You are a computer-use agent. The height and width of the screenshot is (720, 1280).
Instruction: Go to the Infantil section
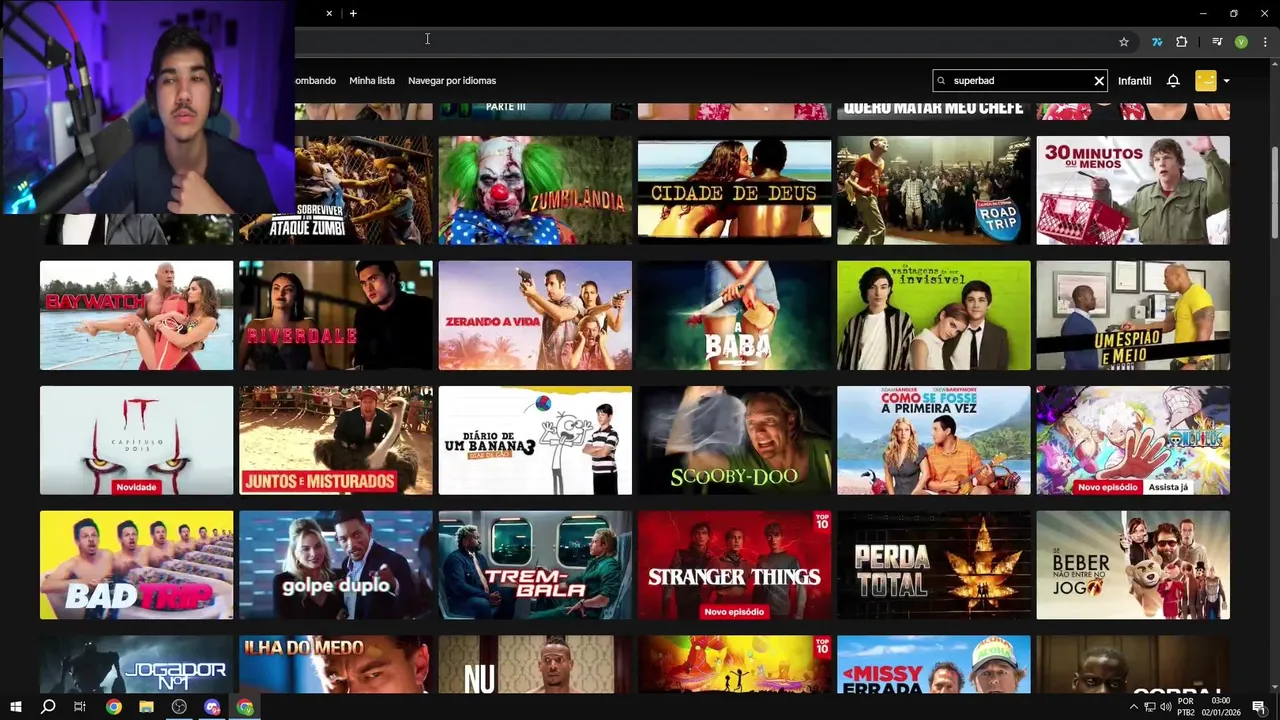coord(1134,81)
